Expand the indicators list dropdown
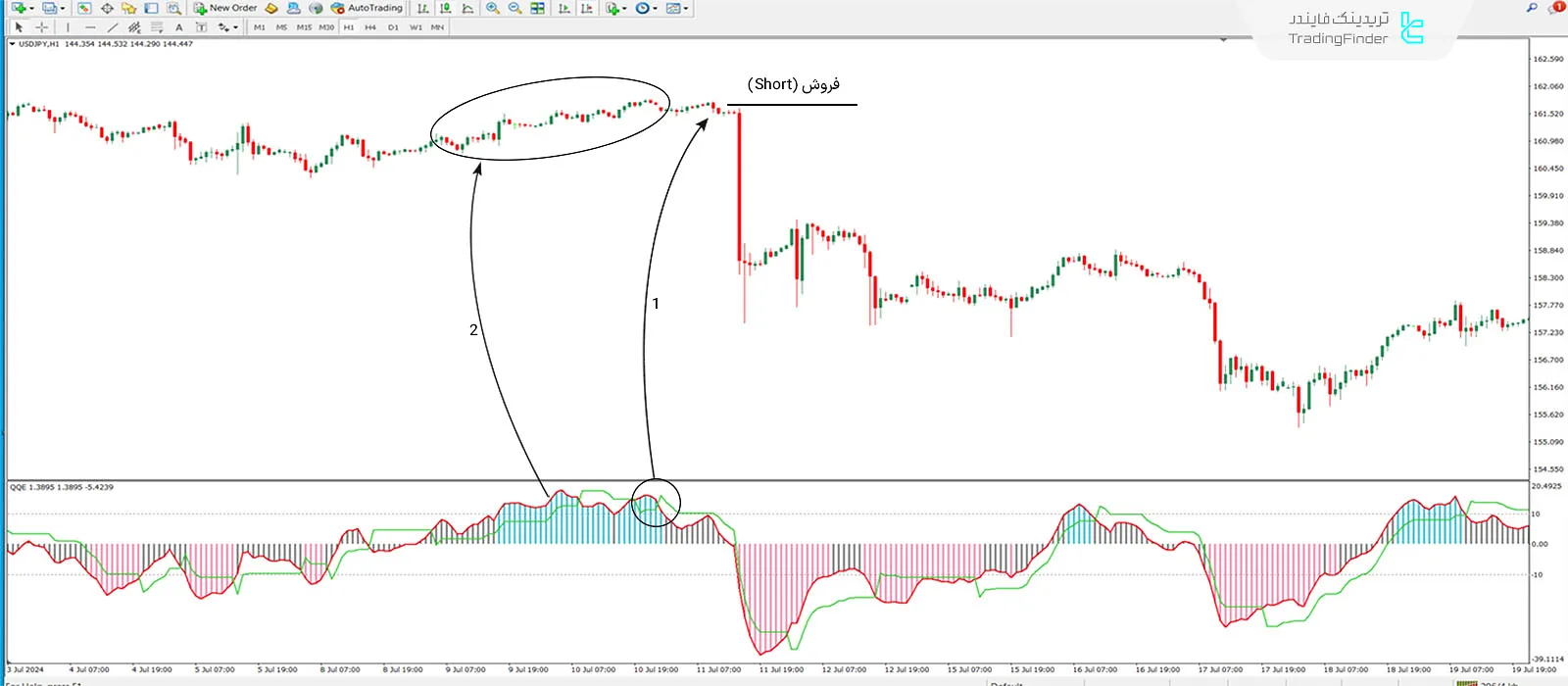This screenshot has height=686, width=1568. (624, 8)
